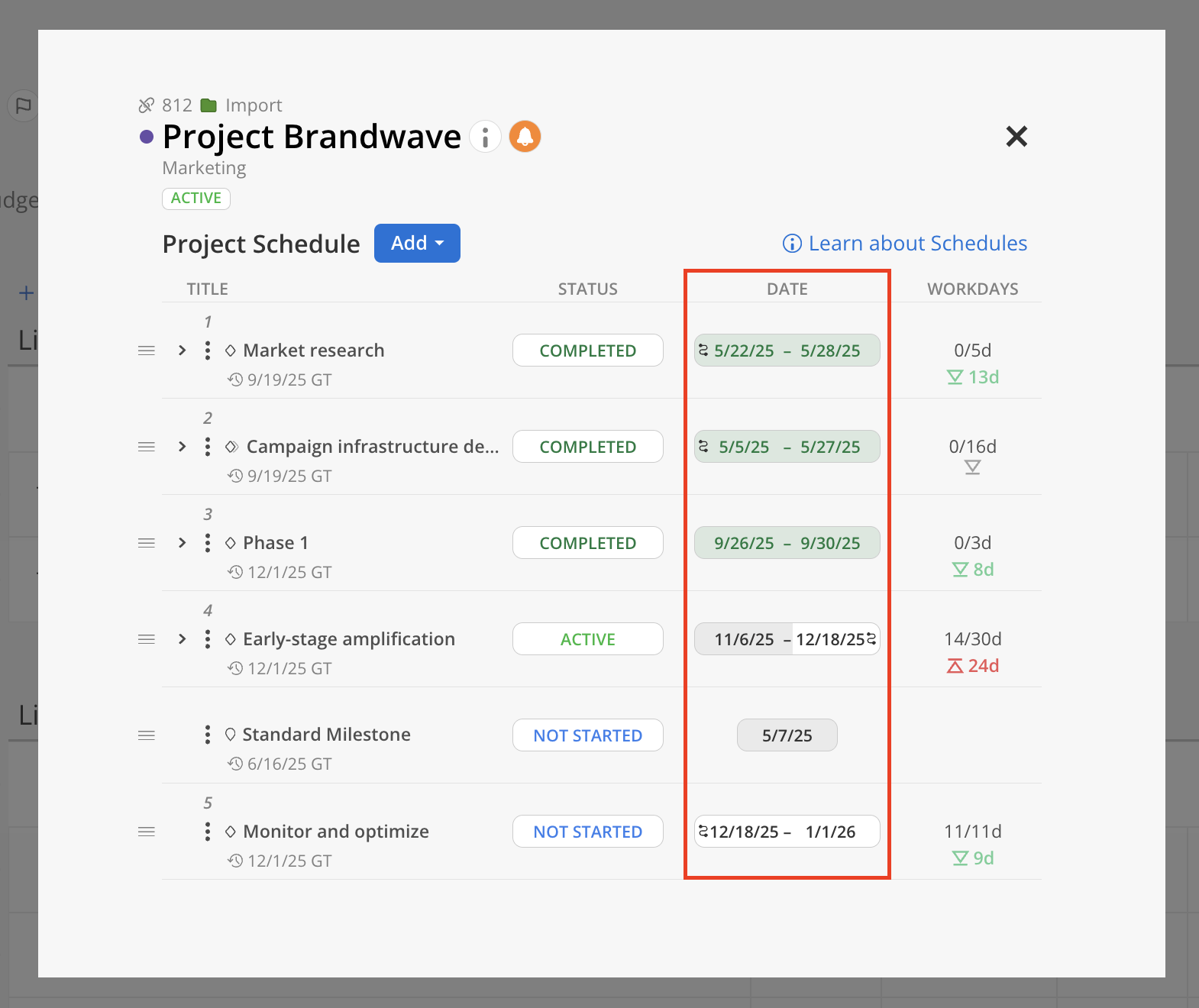The height and width of the screenshot is (1008, 1199).
Task: Open the project info icon
Action: 485,137
